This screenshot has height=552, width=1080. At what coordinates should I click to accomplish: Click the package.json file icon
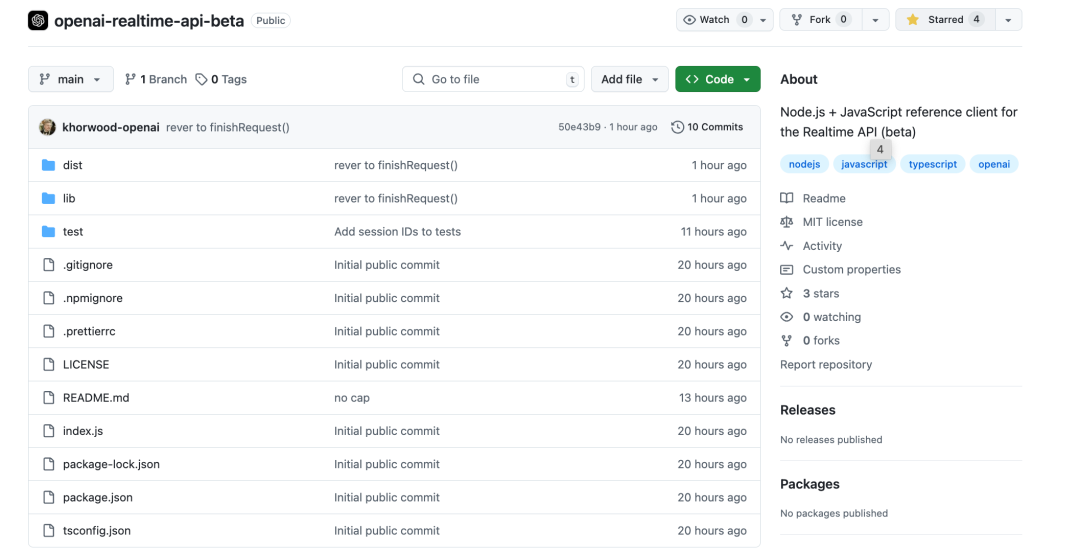[48, 497]
